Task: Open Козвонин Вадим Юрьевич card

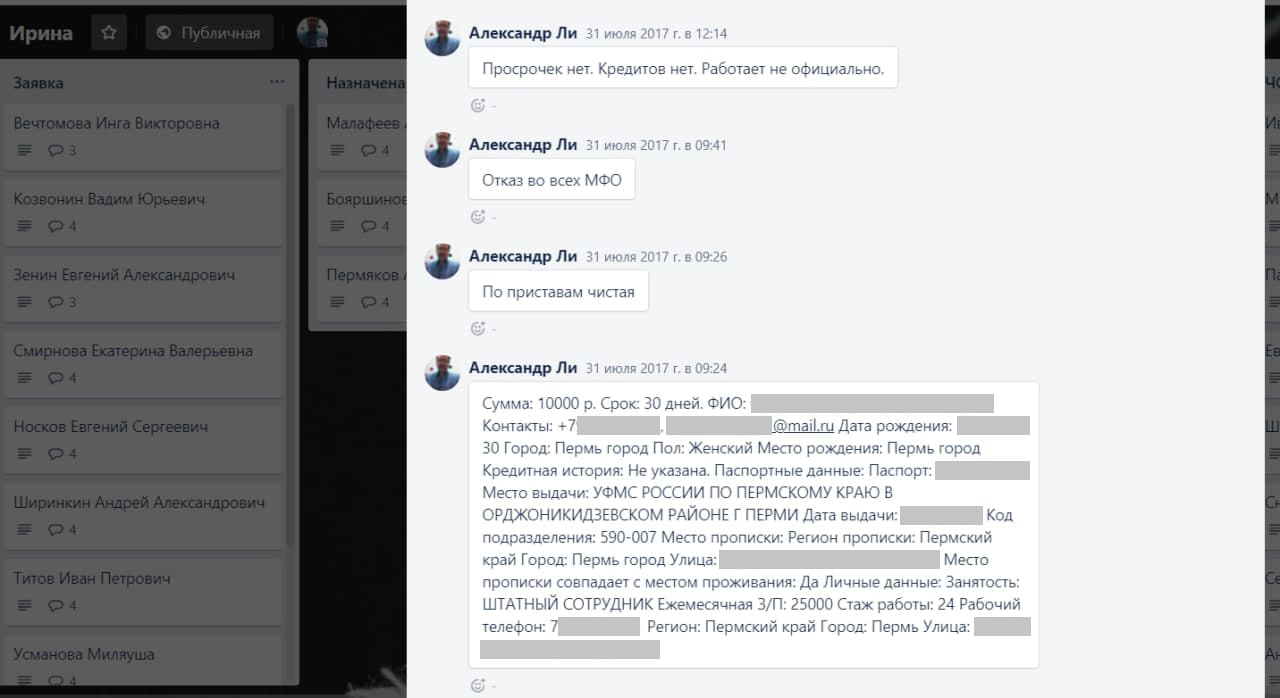Action: (144, 210)
